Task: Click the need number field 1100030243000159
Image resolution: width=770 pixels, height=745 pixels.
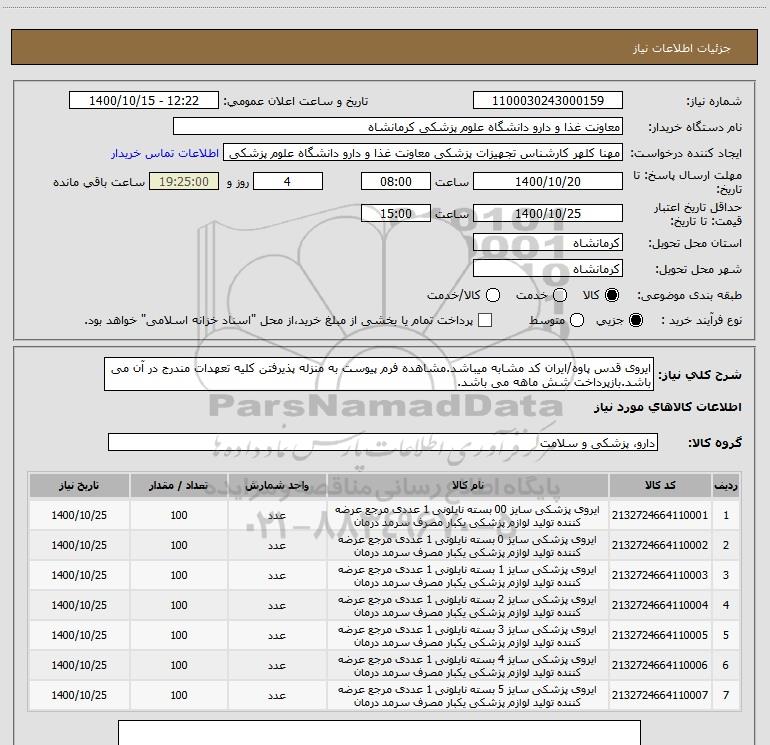Action: tap(548, 101)
